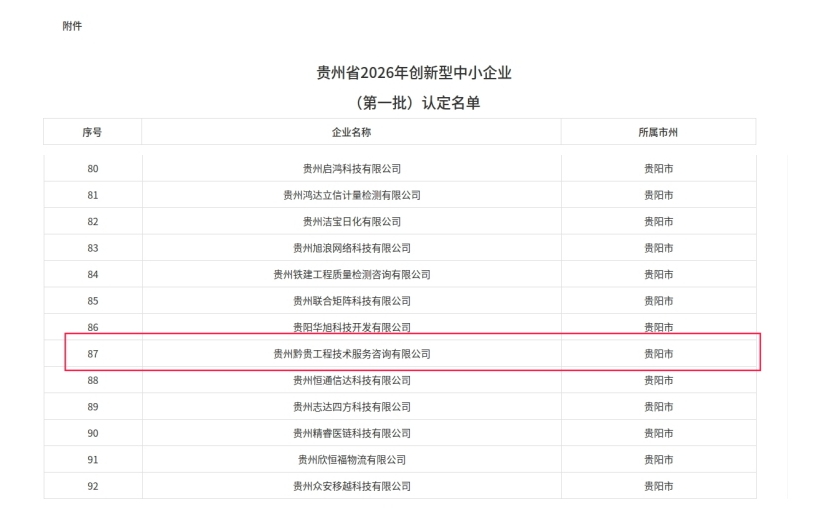Image resolution: width=818 pixels, height=507 pixels.
Task: Click the highlighted 贵州黔贵工程技术服务咨询有限公司 entry
Action: (x=351, y=354)
